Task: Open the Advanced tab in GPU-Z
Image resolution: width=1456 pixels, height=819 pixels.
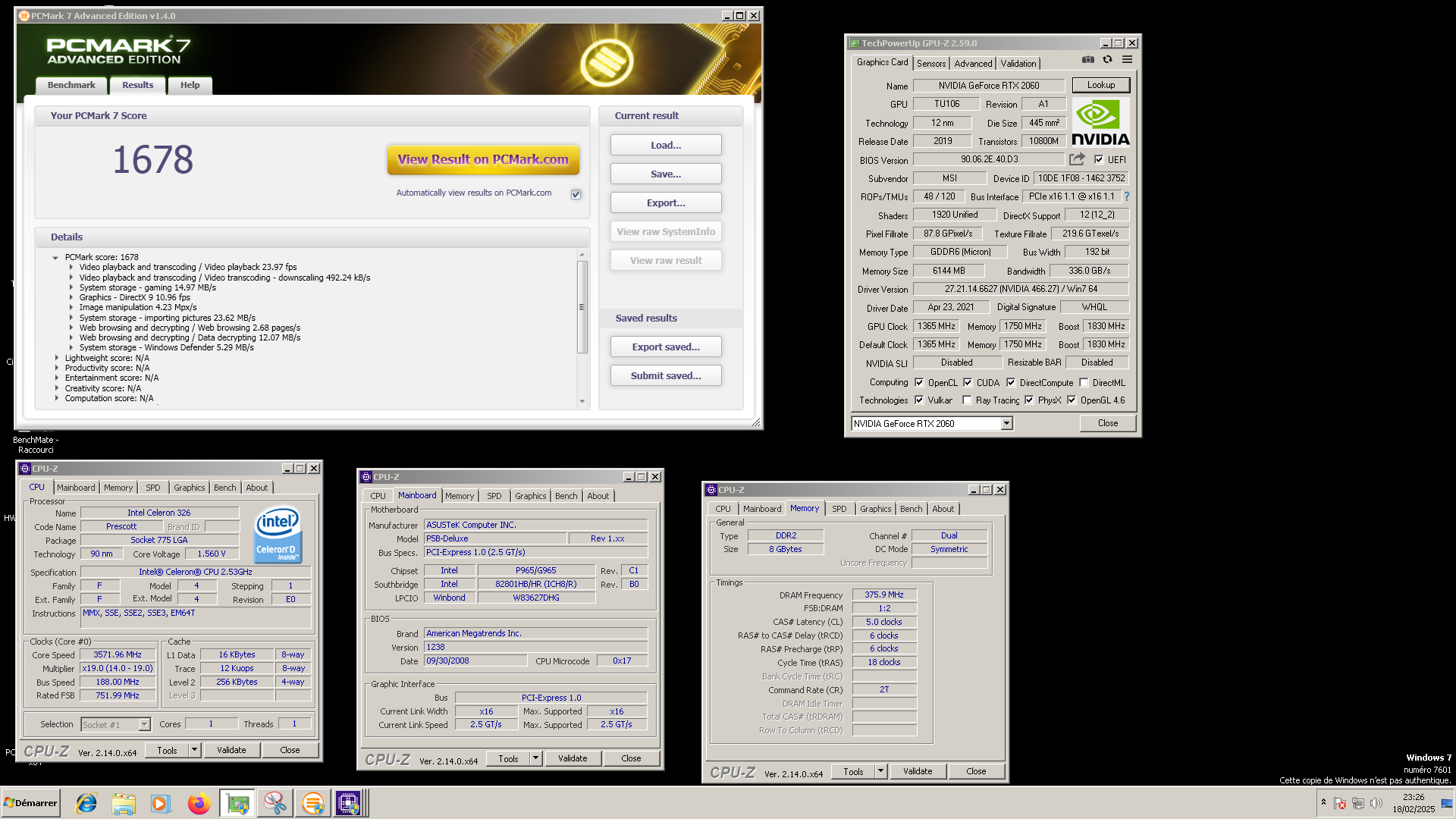Action: click(x=973, y=64)
